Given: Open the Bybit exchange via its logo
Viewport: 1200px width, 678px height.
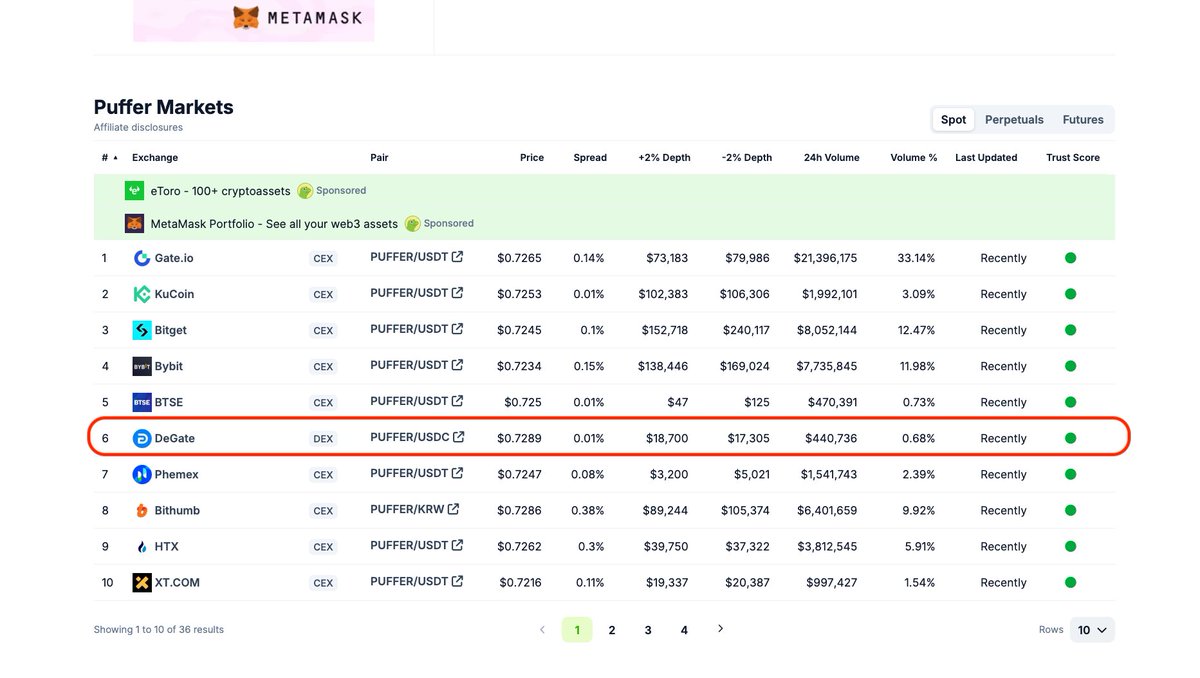Looking at the screenshot, I should point(141,366).
